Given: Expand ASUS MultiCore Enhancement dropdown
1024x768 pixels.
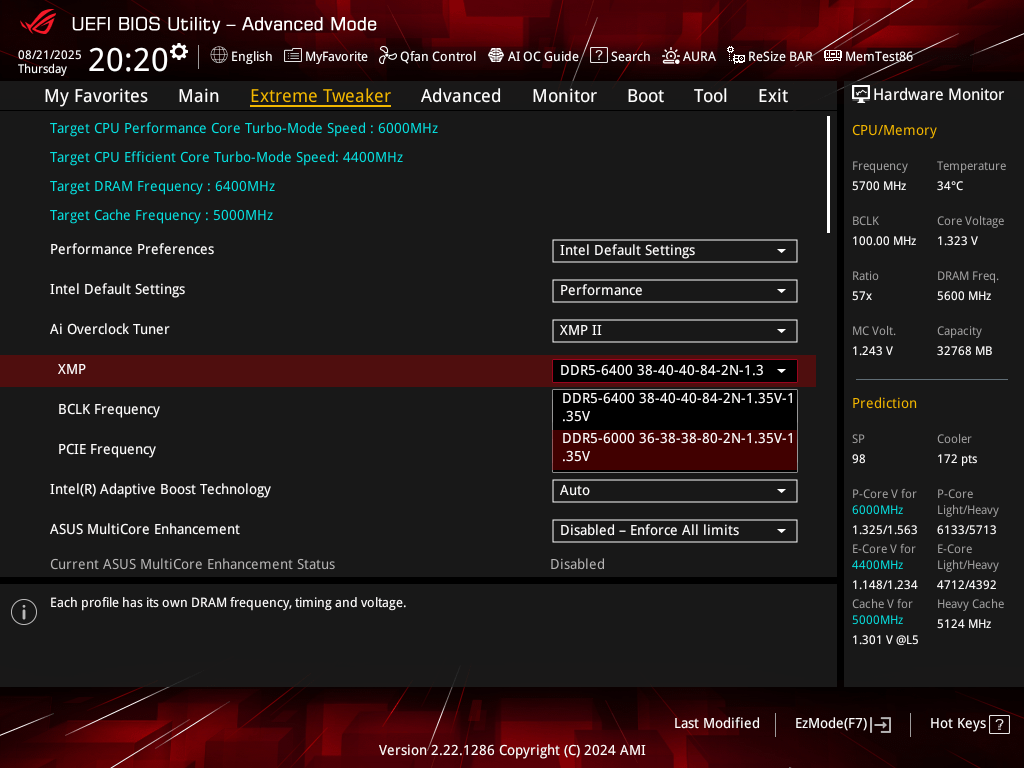Looking at the screenshot, I should [675, 530].
